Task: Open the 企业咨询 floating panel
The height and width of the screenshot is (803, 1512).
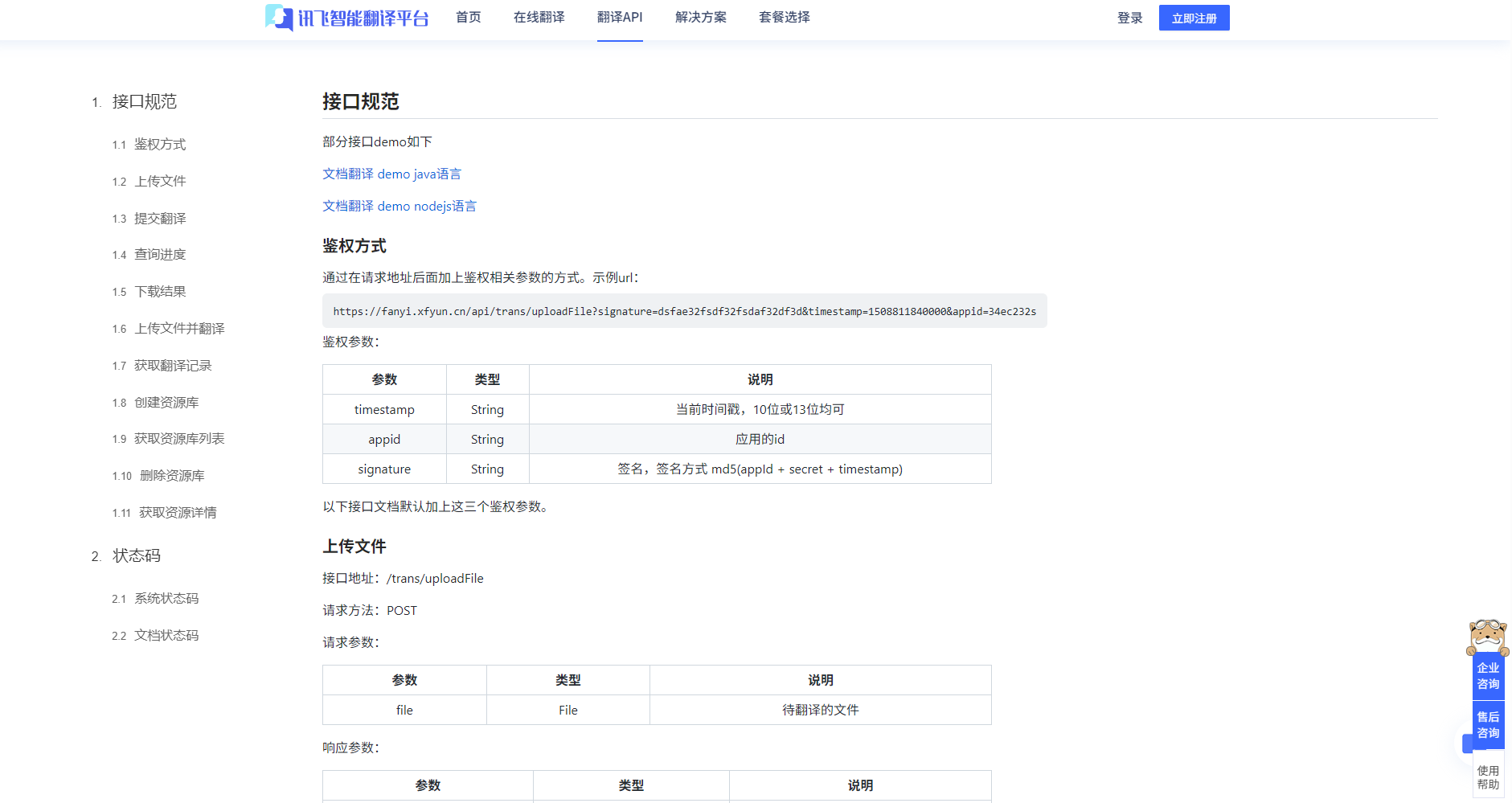Action: (1488, 675)
